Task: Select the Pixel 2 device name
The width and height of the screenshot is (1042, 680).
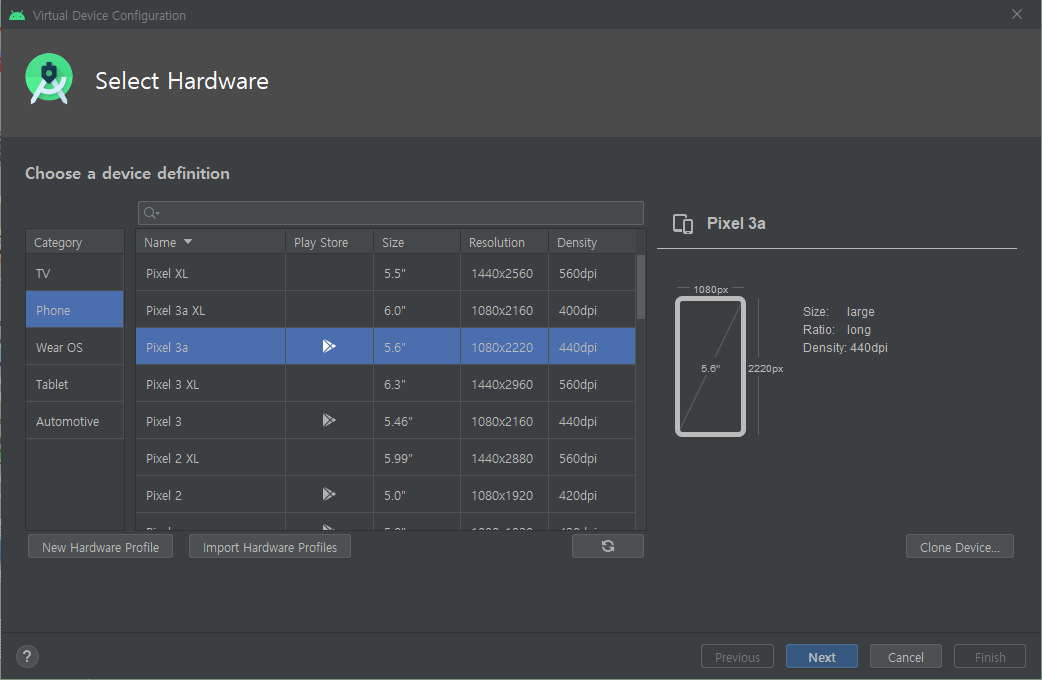Action: click(x=163, y=495)
